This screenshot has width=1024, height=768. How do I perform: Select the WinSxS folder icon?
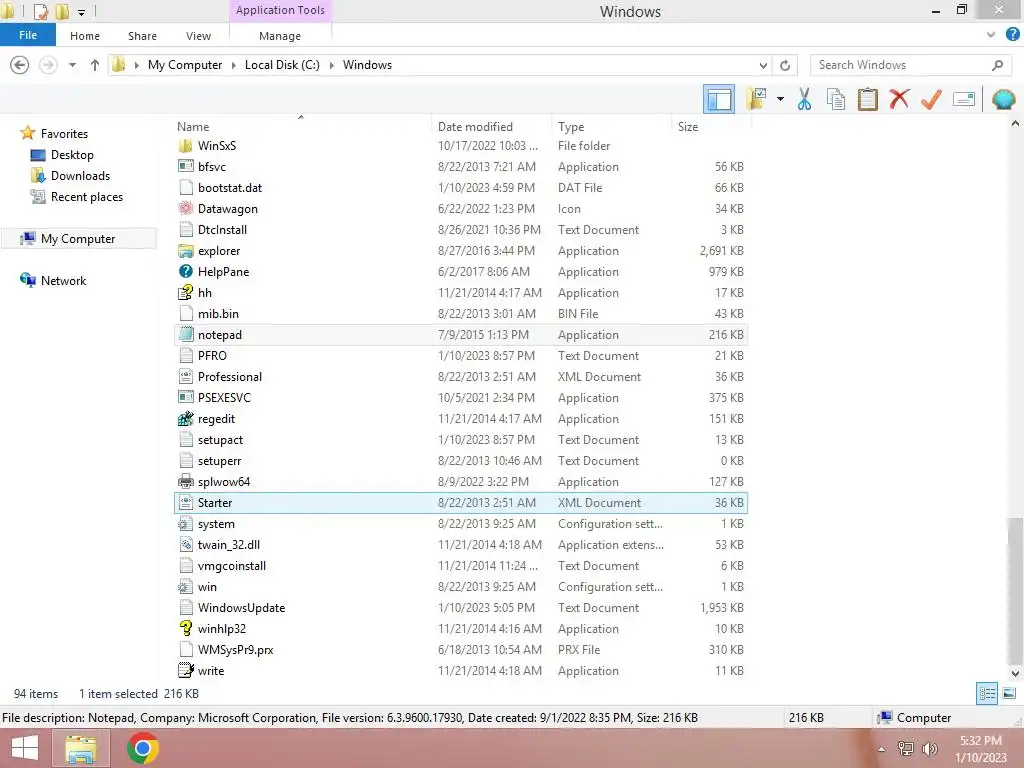point(185,146)
